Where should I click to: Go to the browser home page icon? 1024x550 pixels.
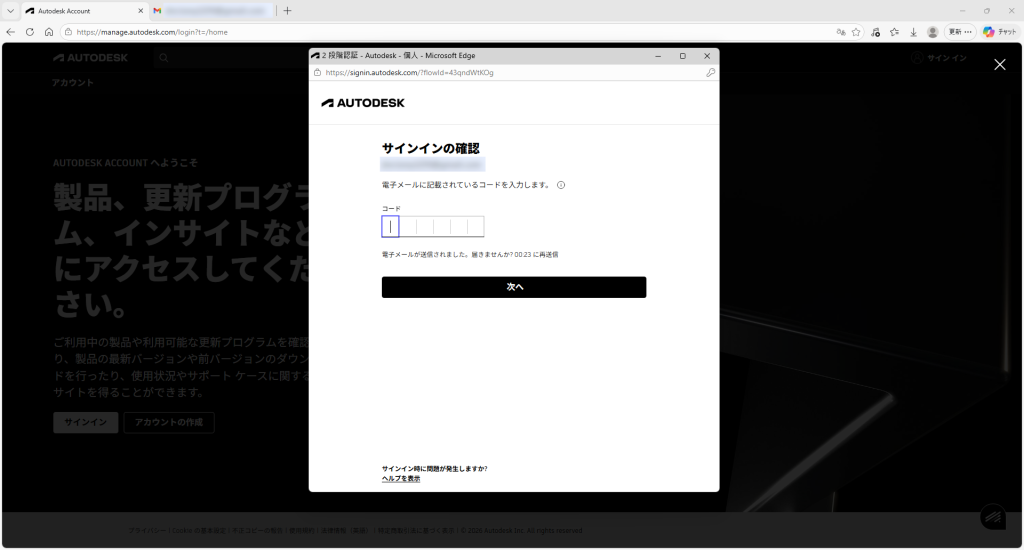coord(49,32)
